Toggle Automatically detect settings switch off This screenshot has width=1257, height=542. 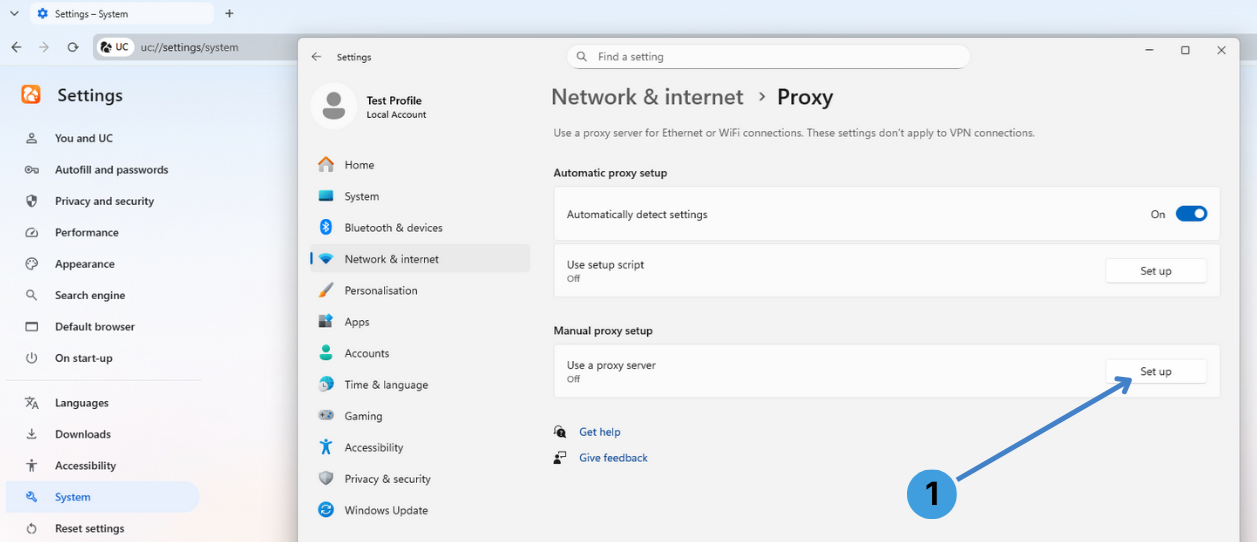click(1191, 214)
